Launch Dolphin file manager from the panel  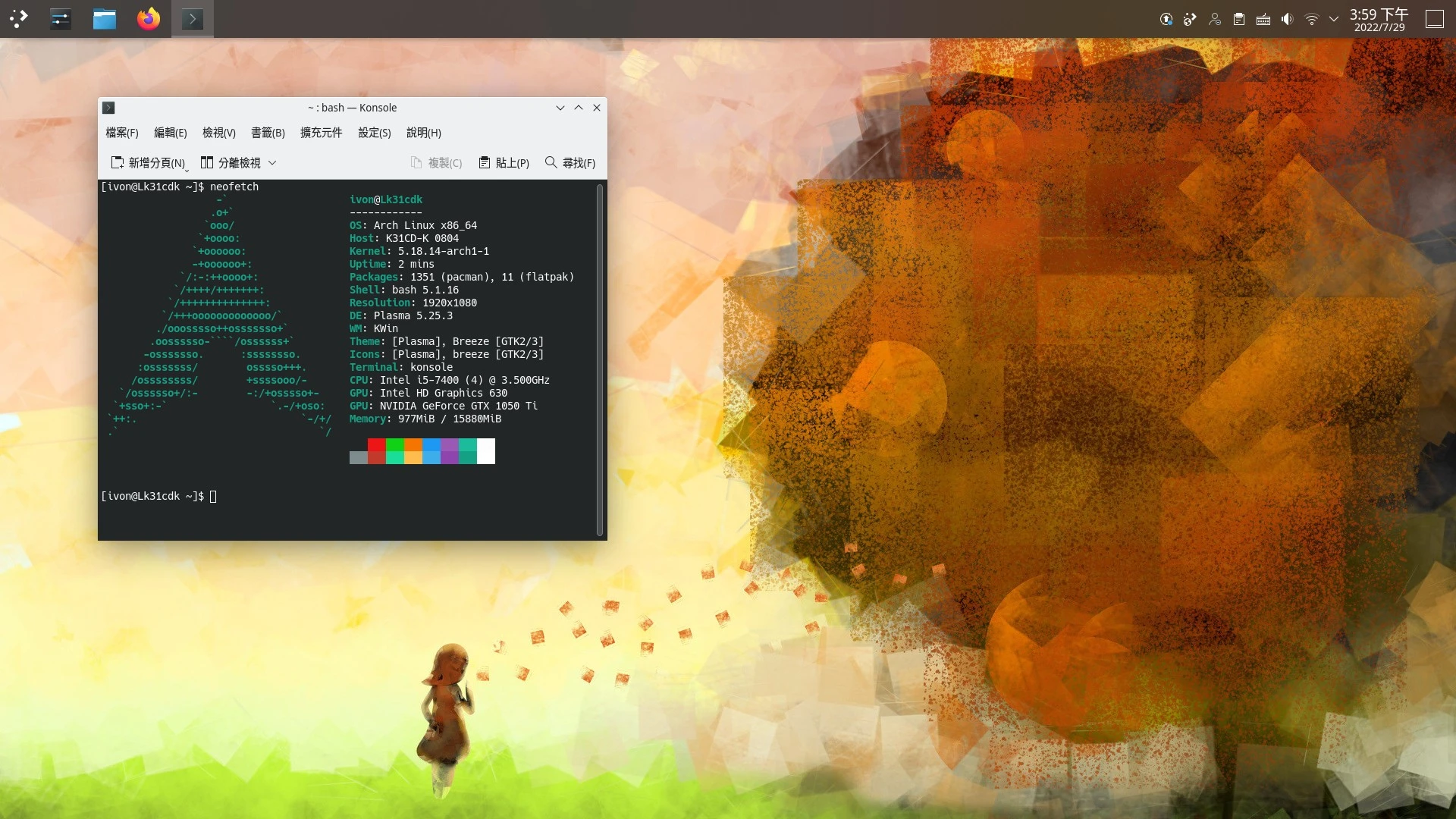coord(105,19)
